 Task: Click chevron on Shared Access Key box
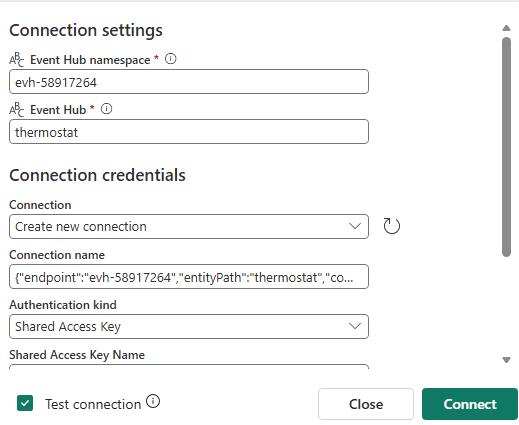355,326
